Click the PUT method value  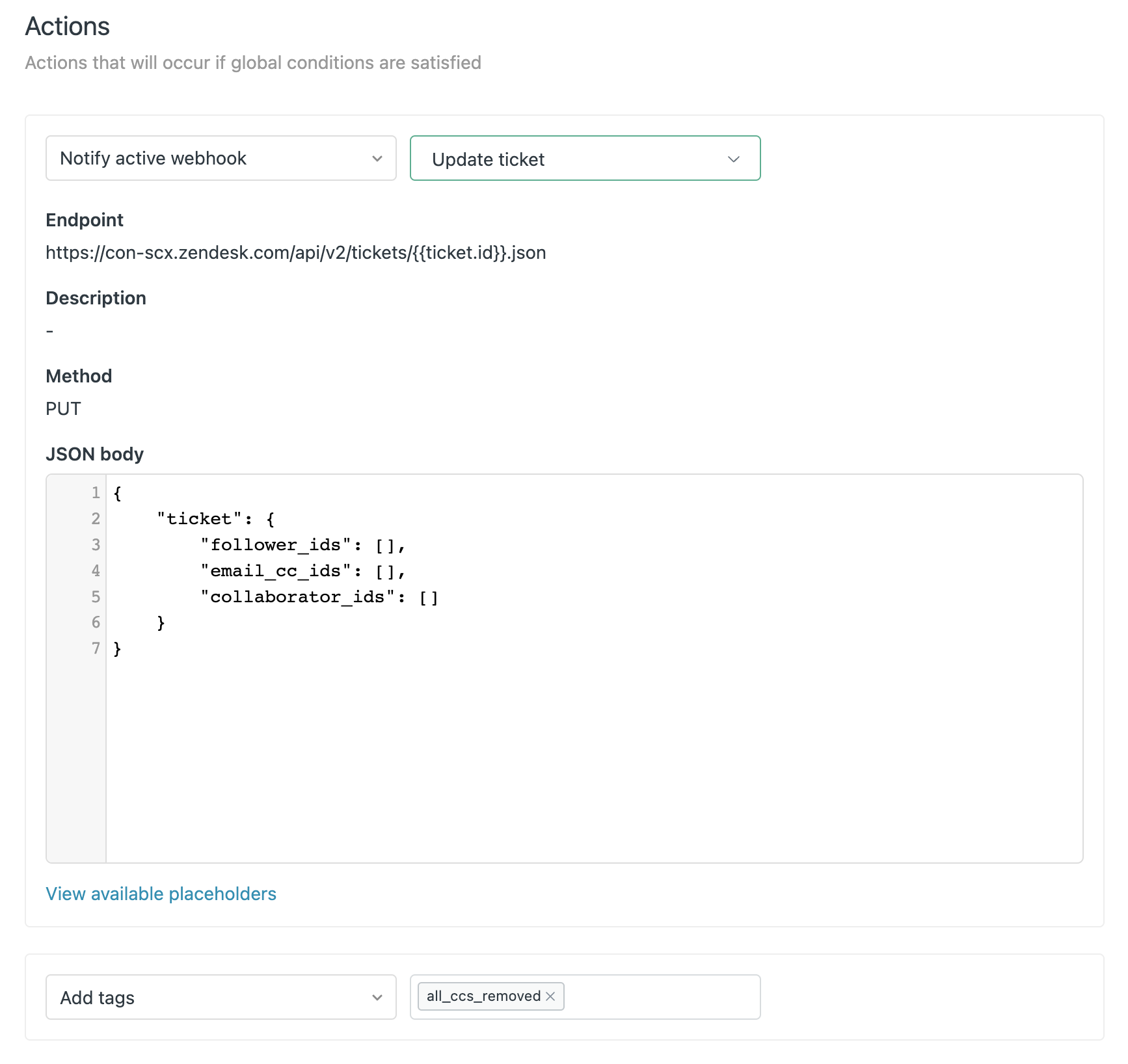[x=63, y=408]
